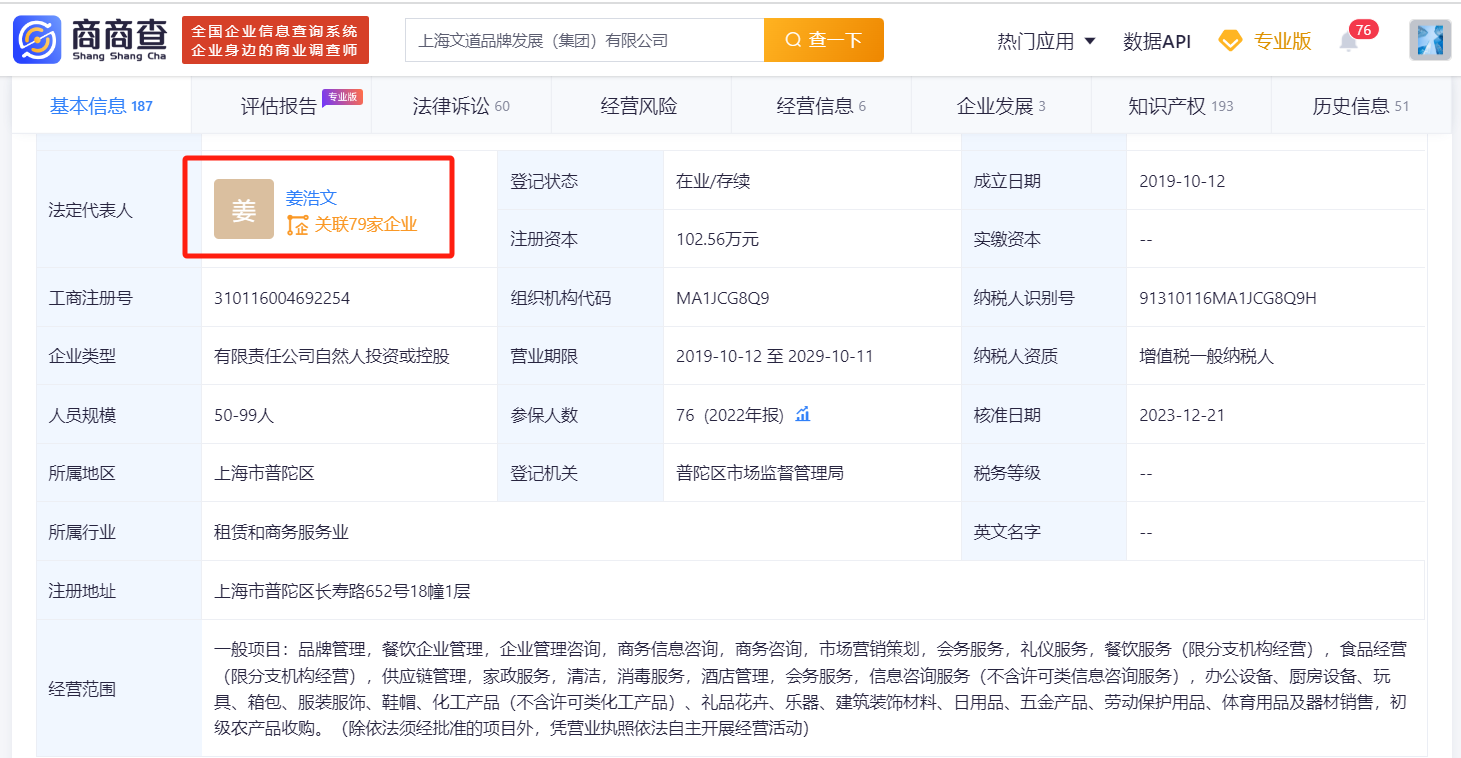The image size is (1461, 758).
Task: Open the notification bell icon
Action: click(1349, 42)
